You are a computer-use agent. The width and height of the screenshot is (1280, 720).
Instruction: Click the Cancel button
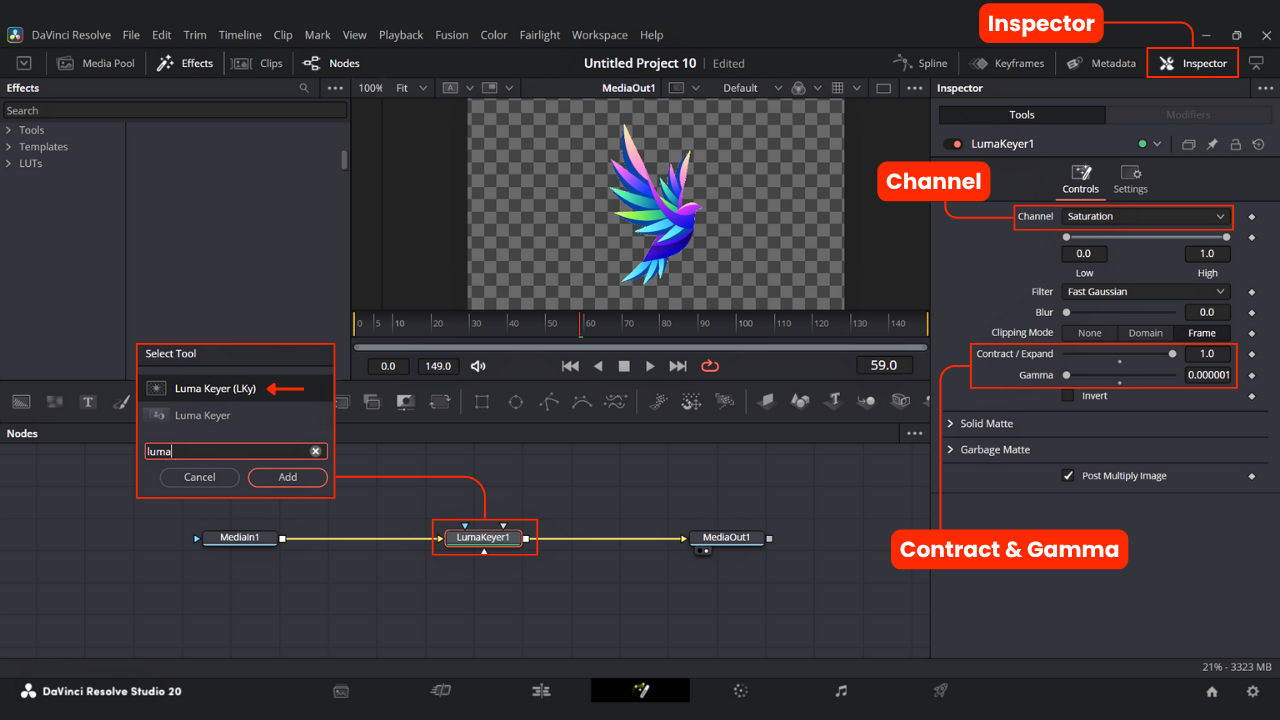[199, 477]
